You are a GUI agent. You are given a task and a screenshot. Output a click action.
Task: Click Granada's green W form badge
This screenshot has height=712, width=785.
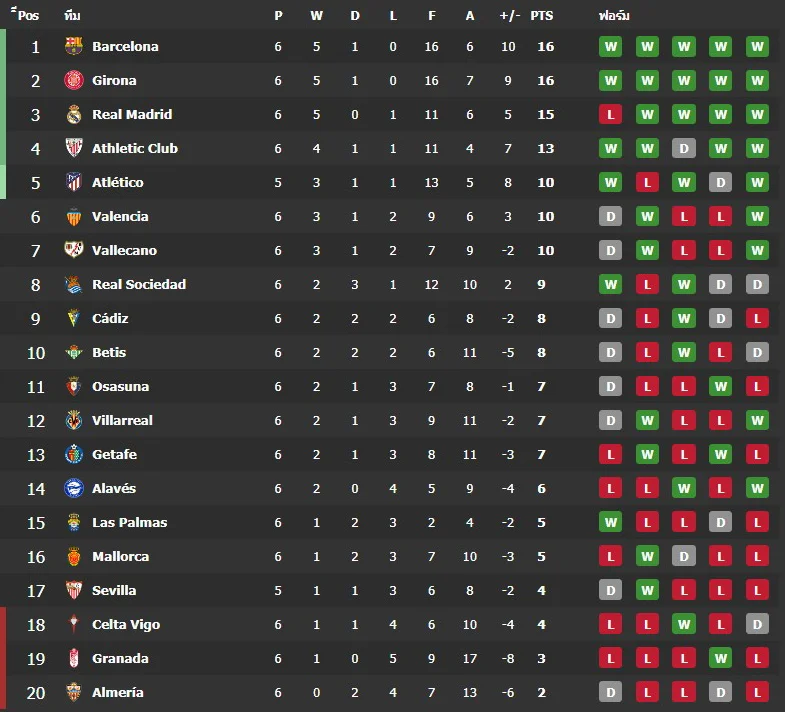coord(720,658)
